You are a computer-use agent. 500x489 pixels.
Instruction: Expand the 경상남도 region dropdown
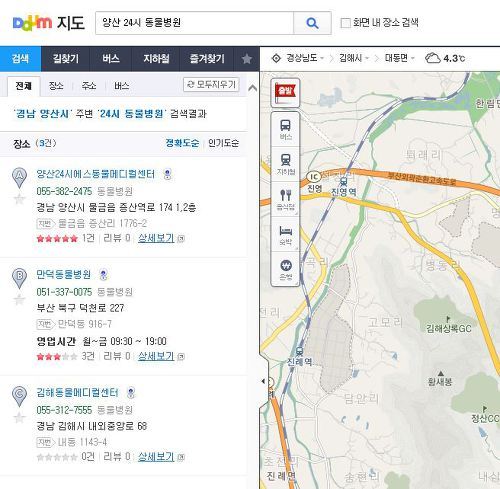point(305,58)
